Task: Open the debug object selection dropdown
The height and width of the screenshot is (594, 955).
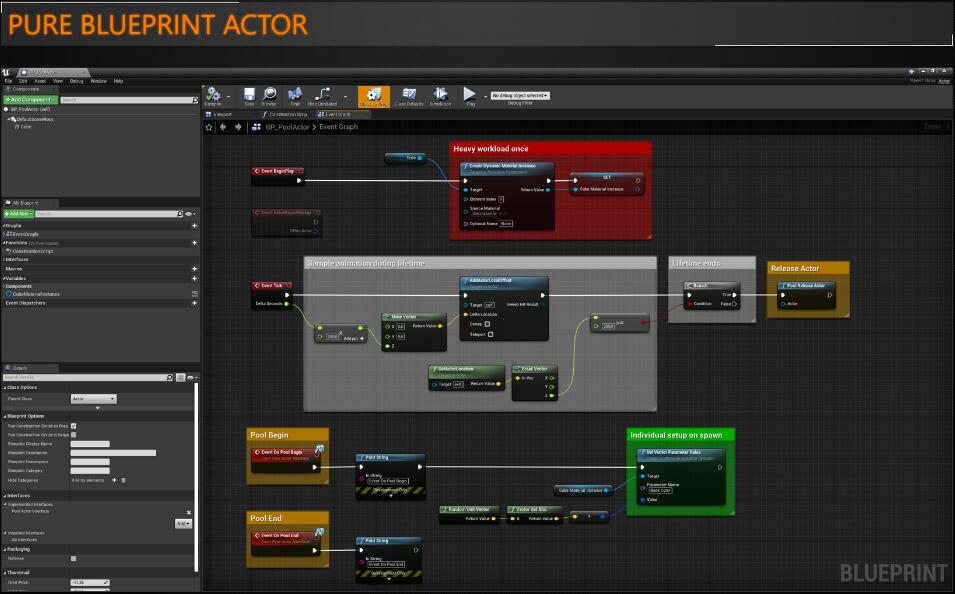Action: pyautogui.click(x=520, y=95)
